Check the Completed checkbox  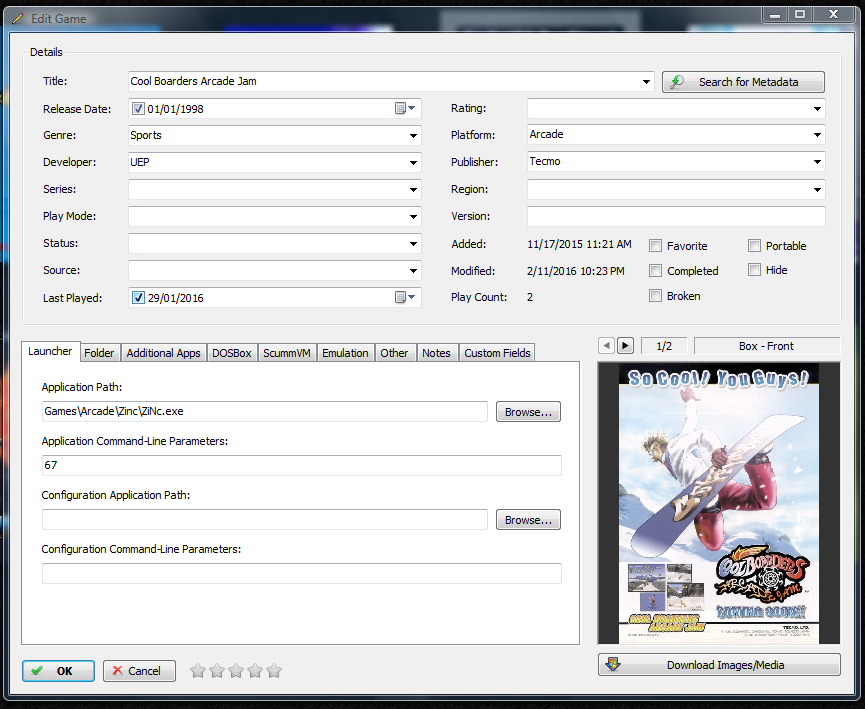tap(655, 271)
